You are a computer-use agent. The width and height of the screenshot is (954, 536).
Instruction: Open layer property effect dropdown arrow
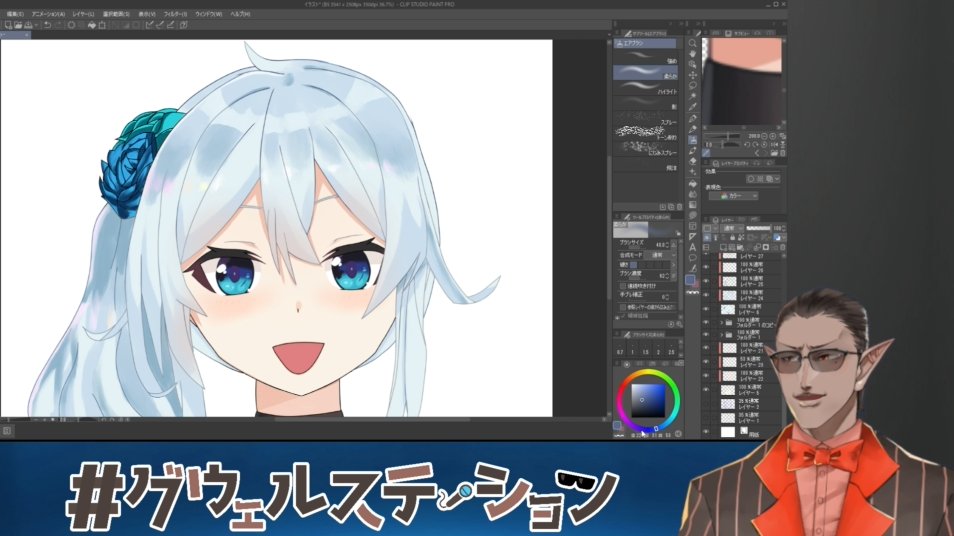tap(777, 179)
